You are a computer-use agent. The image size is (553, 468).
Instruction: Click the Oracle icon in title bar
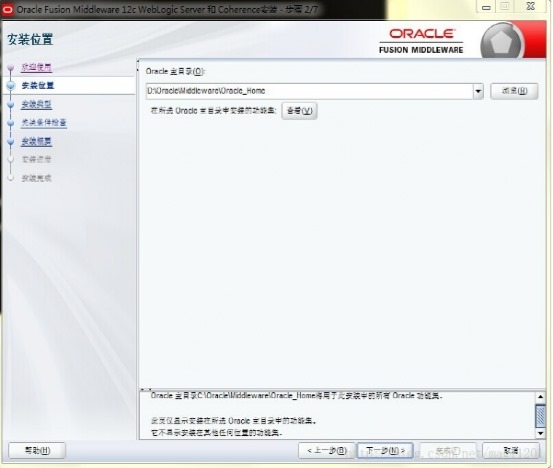coord(7,10)
